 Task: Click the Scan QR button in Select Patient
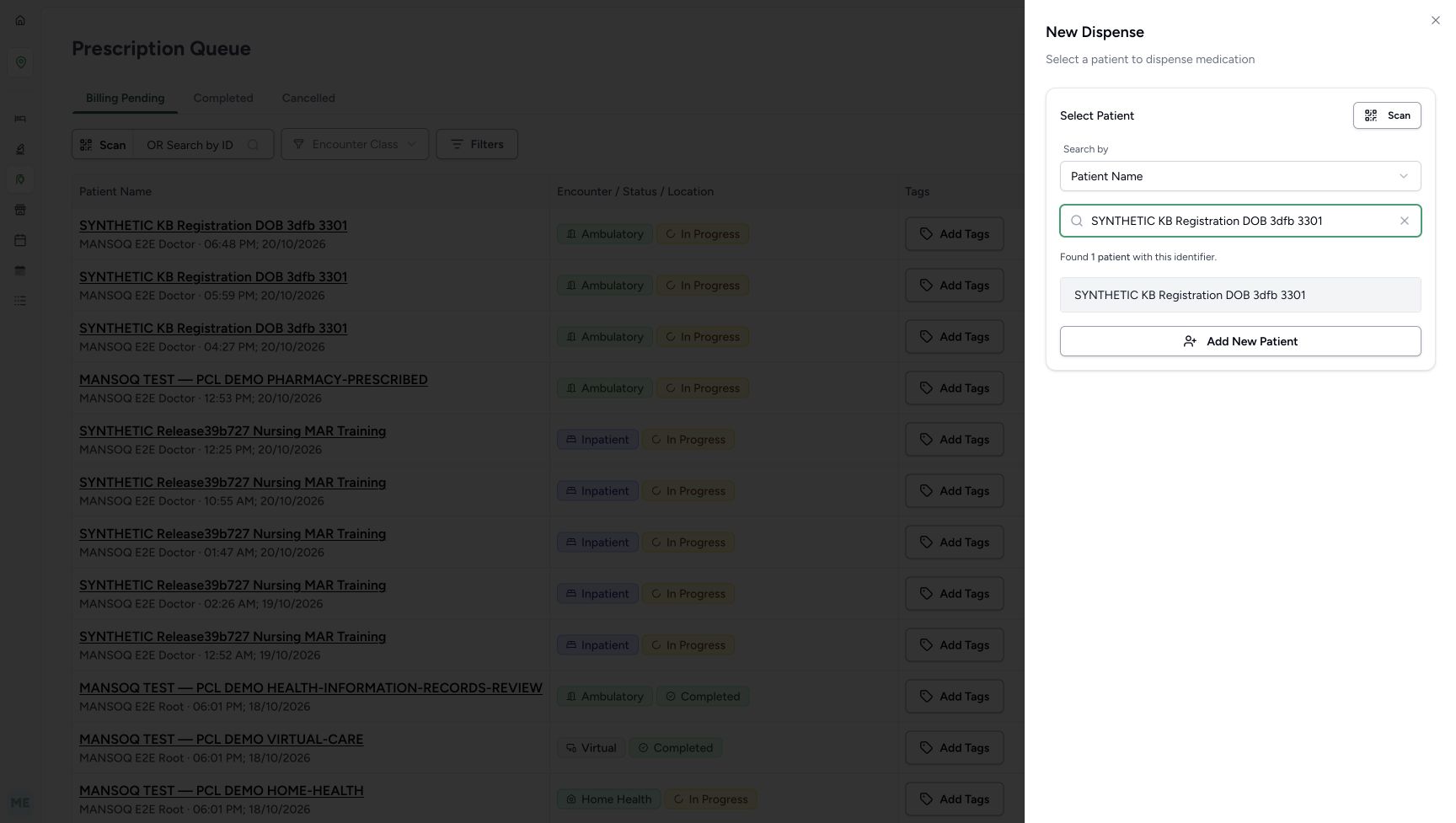1386,115
